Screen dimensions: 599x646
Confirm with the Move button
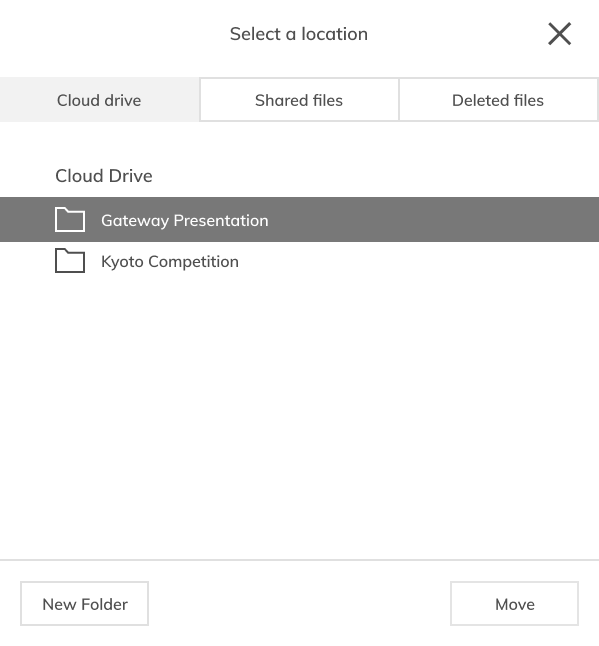515,604
